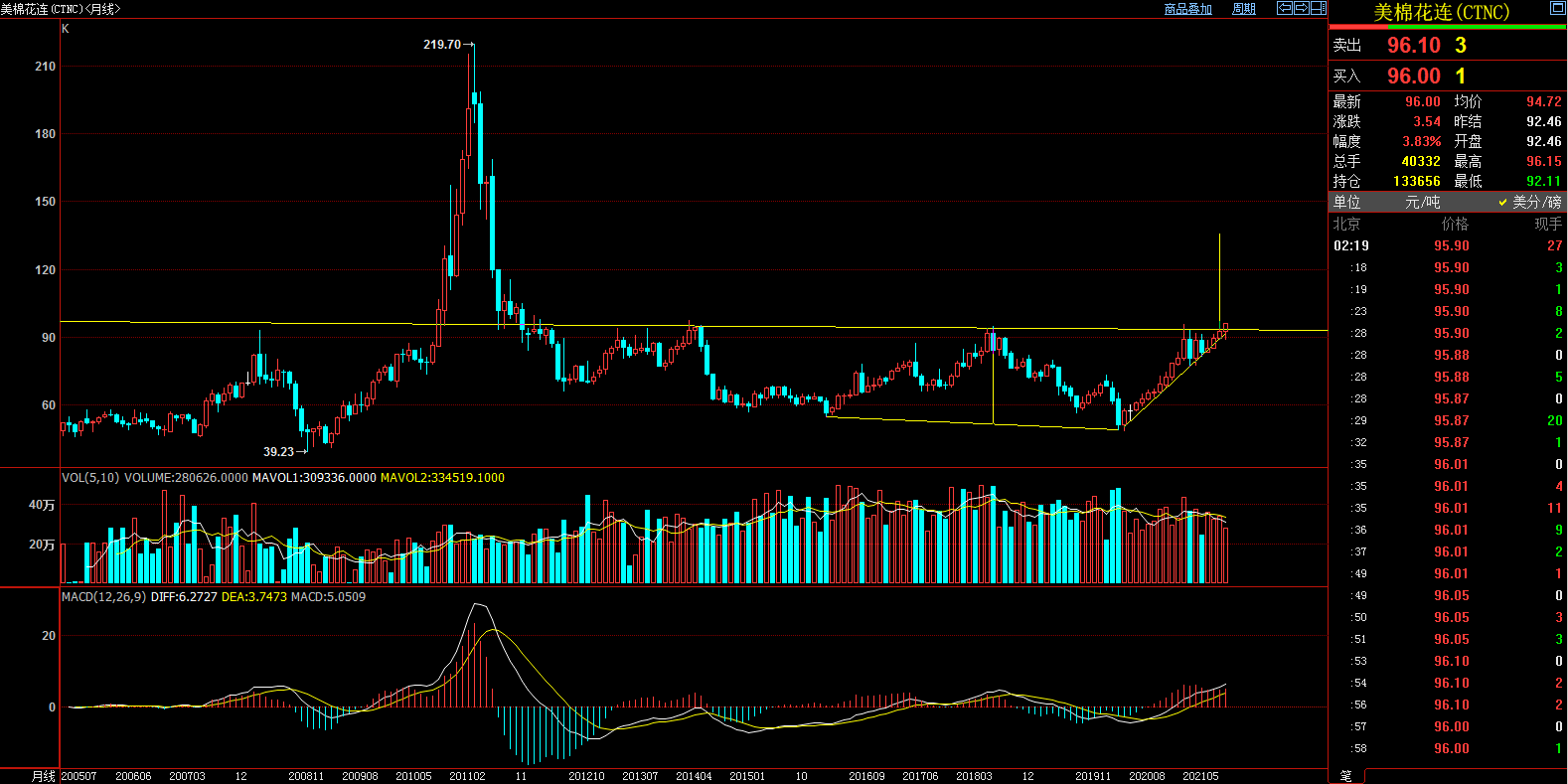Click the K indicator label on chart

pos(66,29)
